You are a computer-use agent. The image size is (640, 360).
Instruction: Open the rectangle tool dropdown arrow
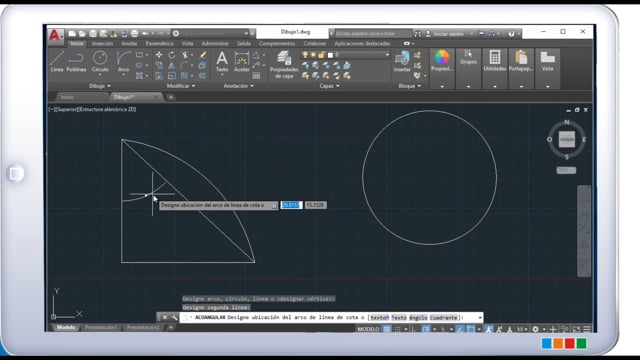tap(147, 55)
